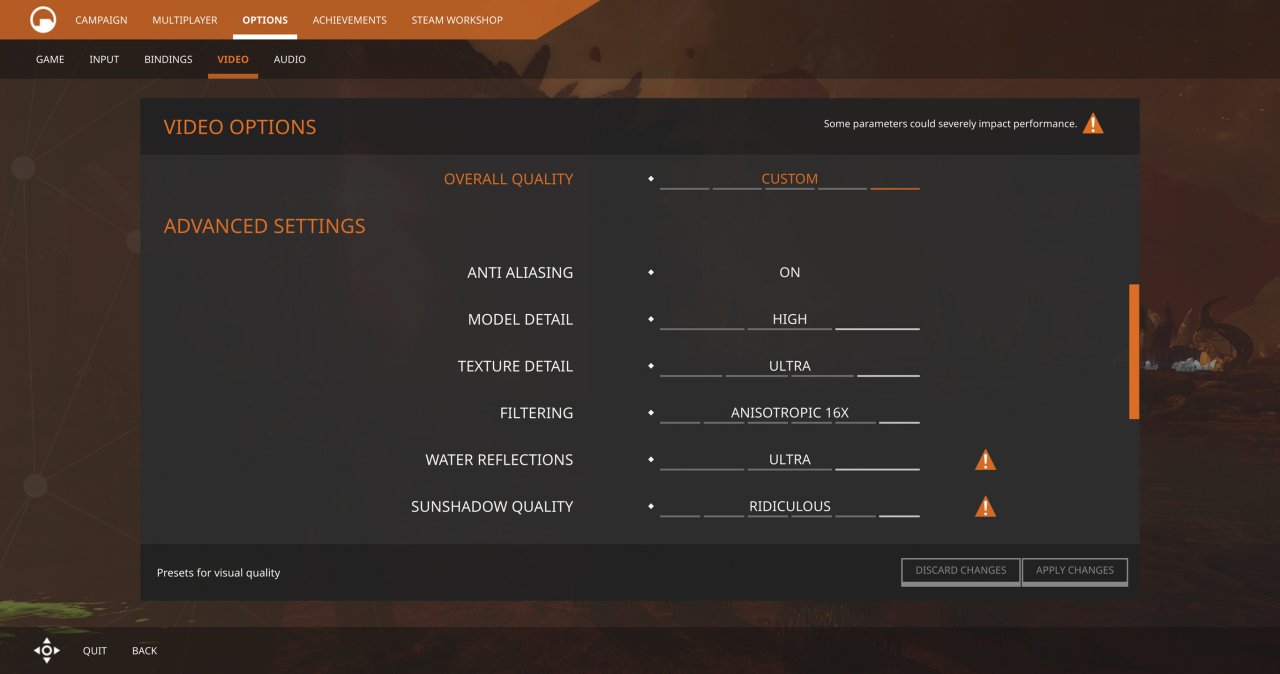Click Quit at the bottom bar

(x=95, y=651)
